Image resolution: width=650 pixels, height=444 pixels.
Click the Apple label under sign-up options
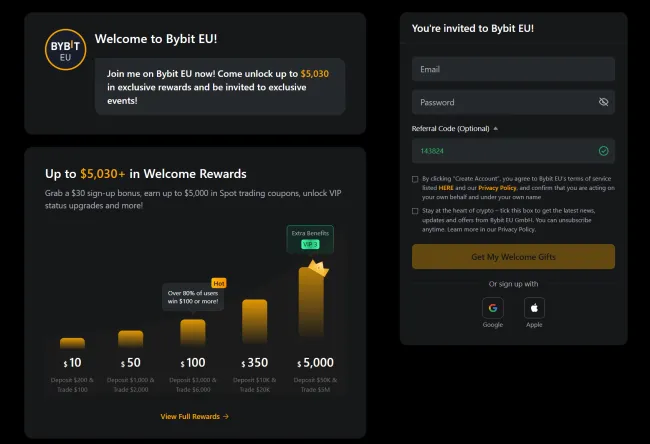(534, 325)
